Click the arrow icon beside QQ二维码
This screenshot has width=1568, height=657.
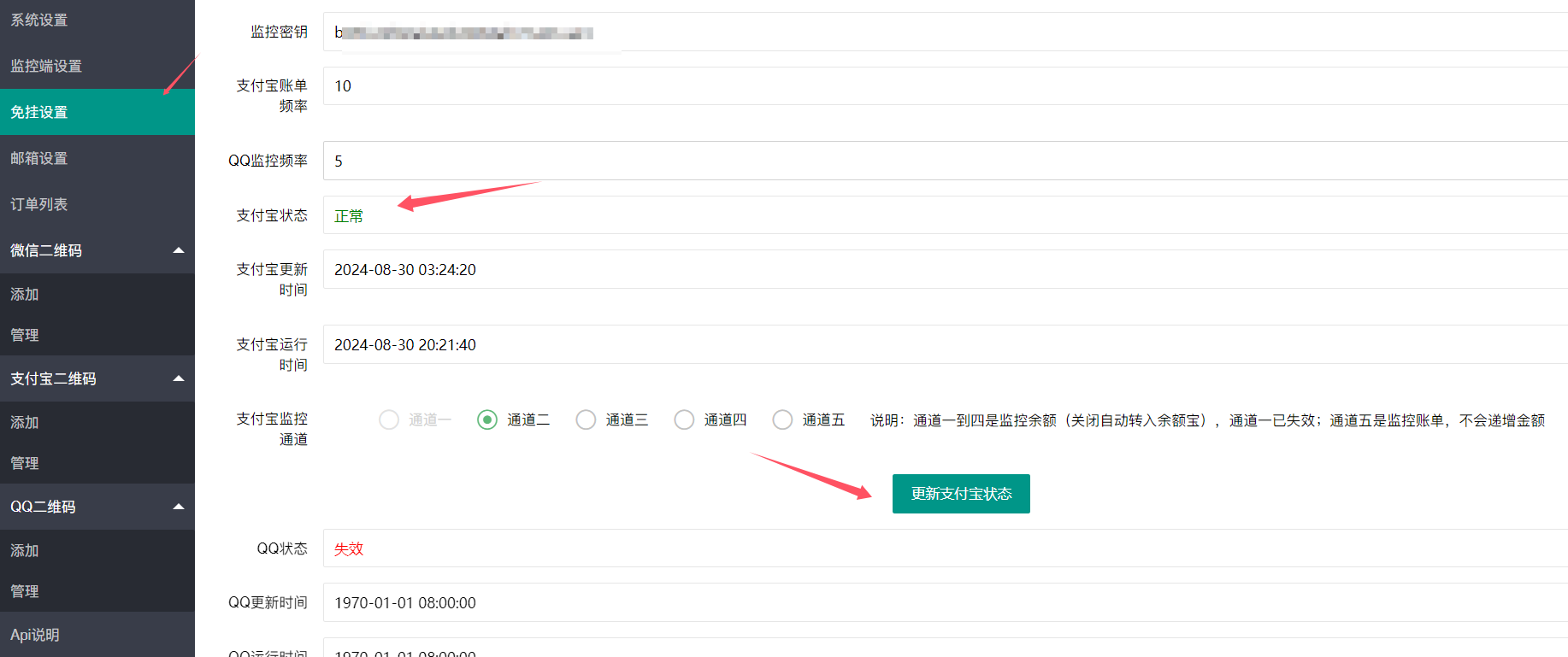(x=179, y=507)
